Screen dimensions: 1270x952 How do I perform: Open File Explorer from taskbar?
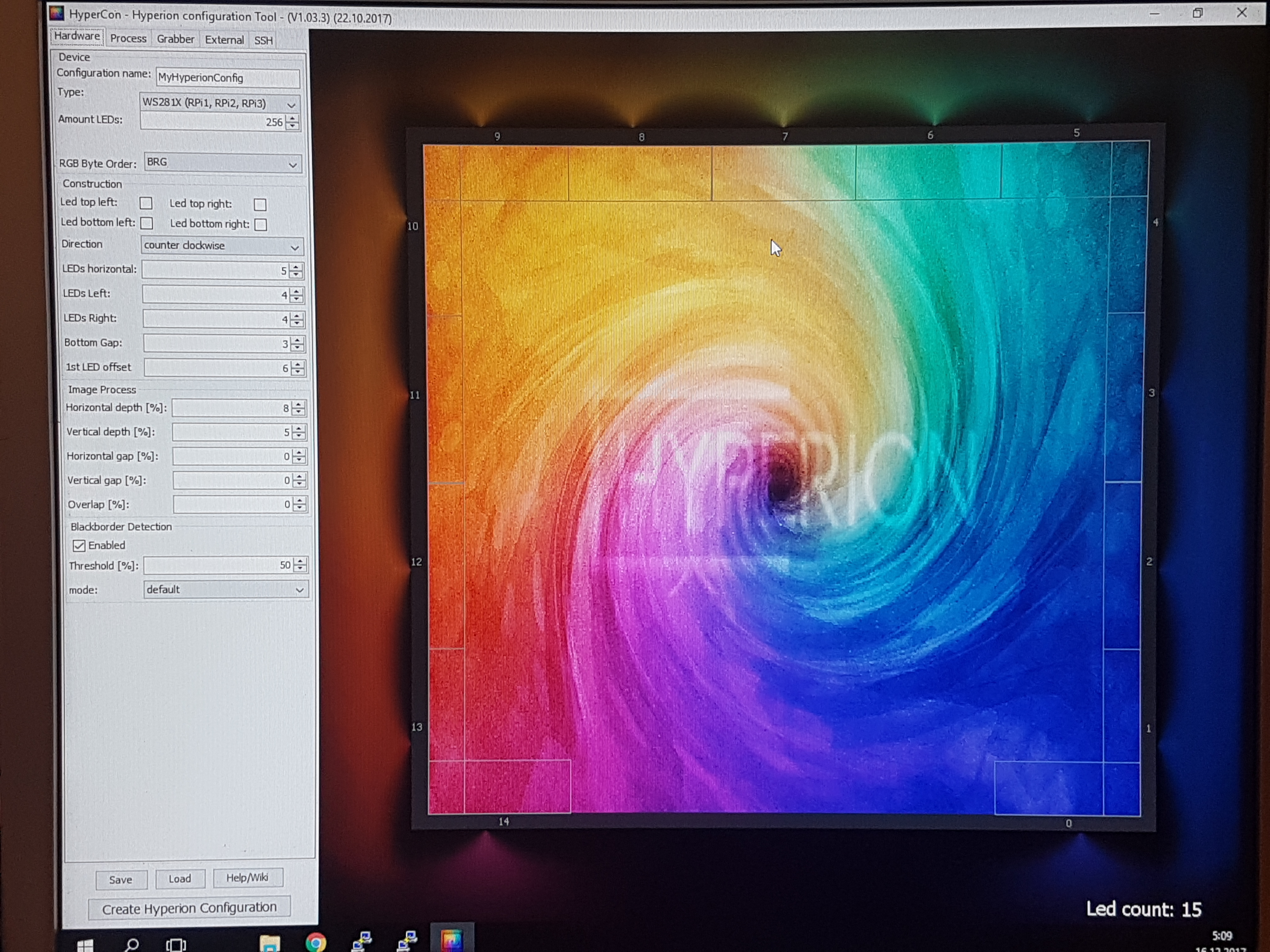click(270, 943)
